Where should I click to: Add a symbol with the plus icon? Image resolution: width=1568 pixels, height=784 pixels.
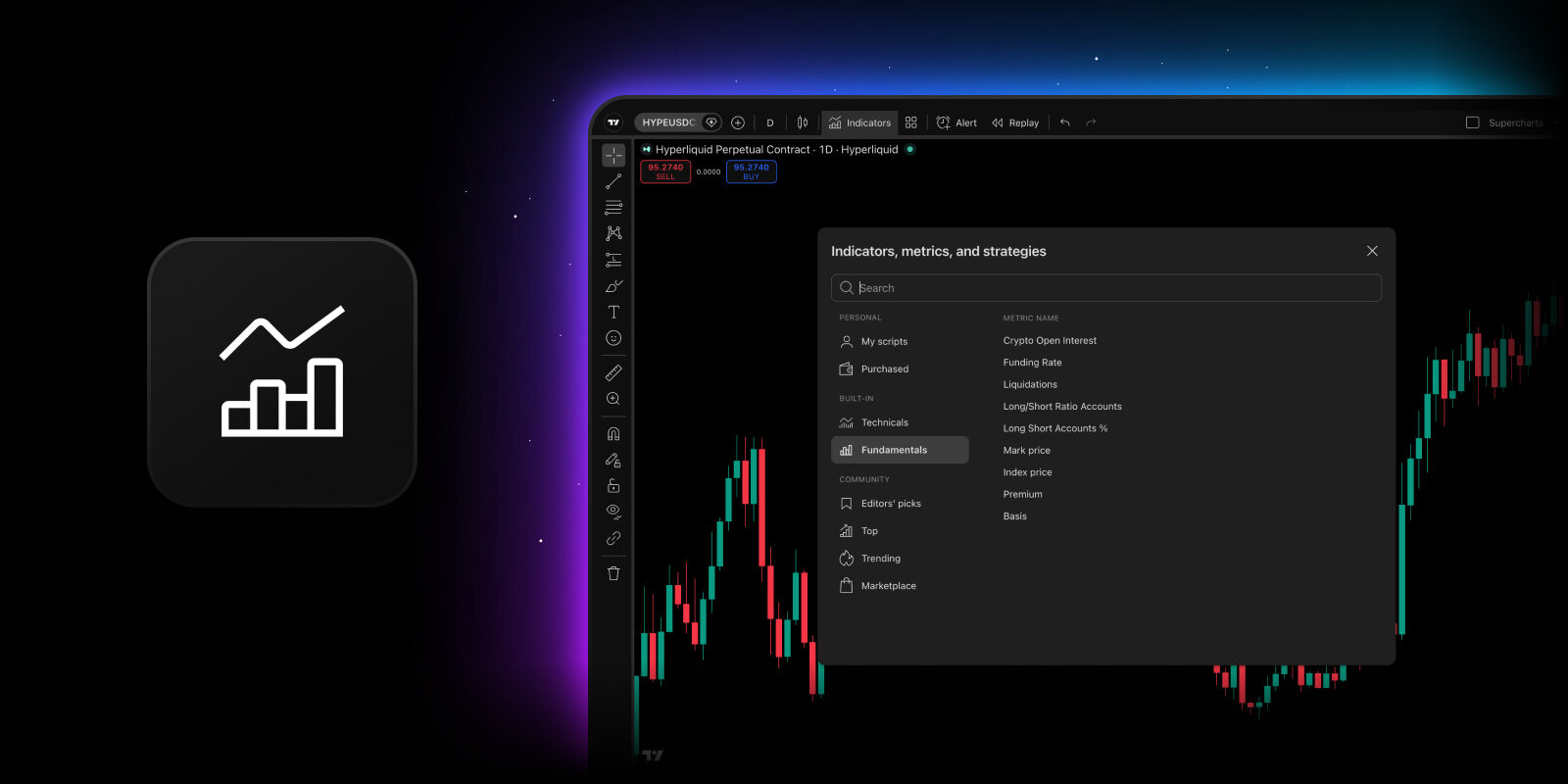tap(738, 122)
